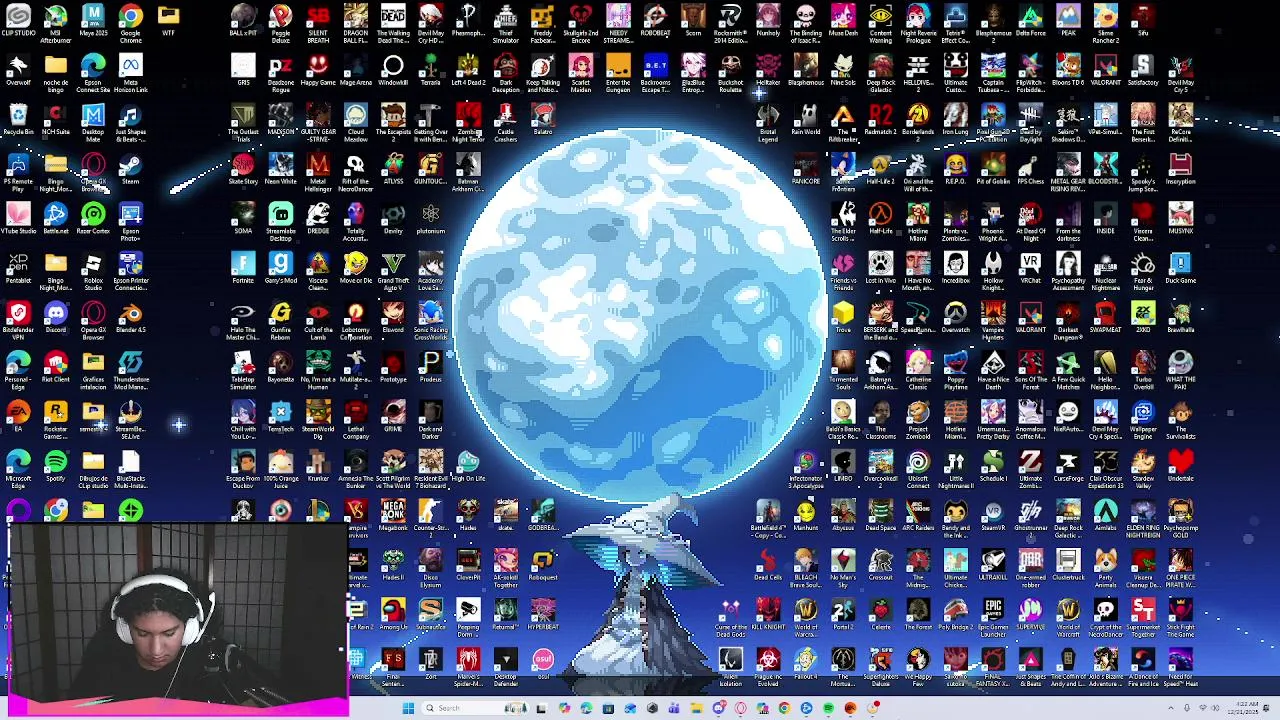
Task: Open the Garry's Mod shortcut
Action: click(x=281, y=268)
